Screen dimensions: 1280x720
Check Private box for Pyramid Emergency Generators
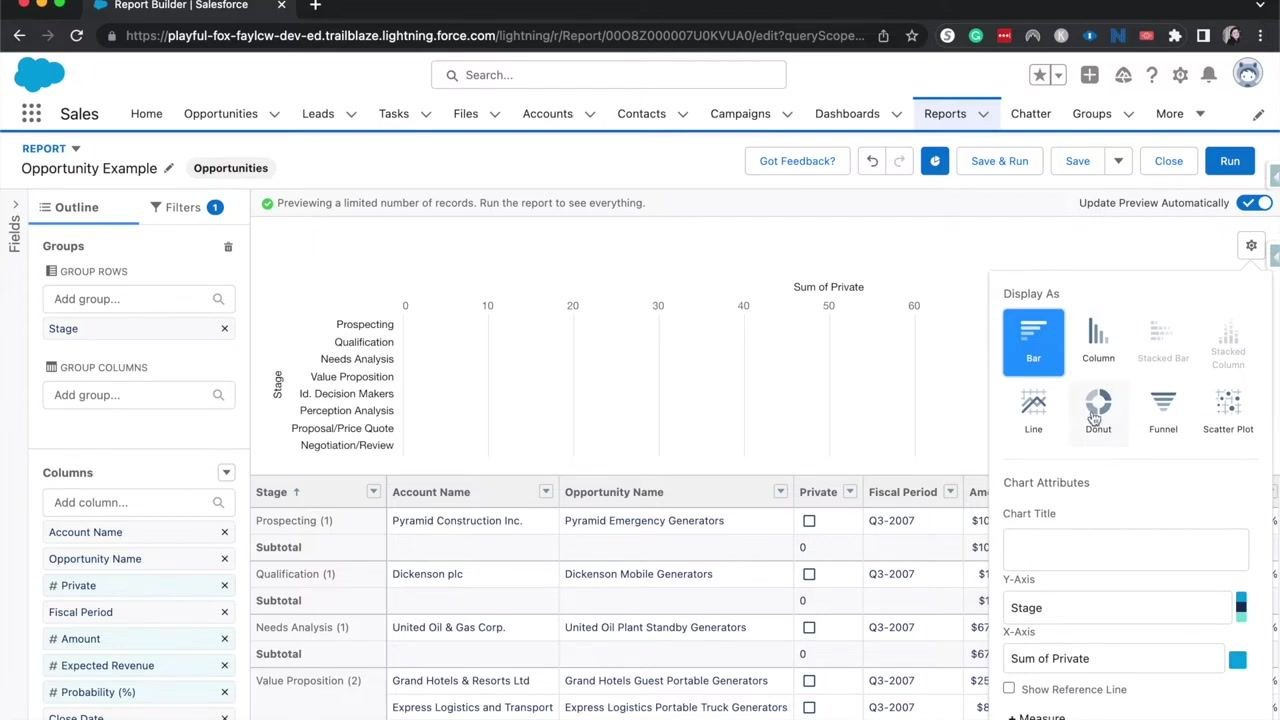click(809, 521)
